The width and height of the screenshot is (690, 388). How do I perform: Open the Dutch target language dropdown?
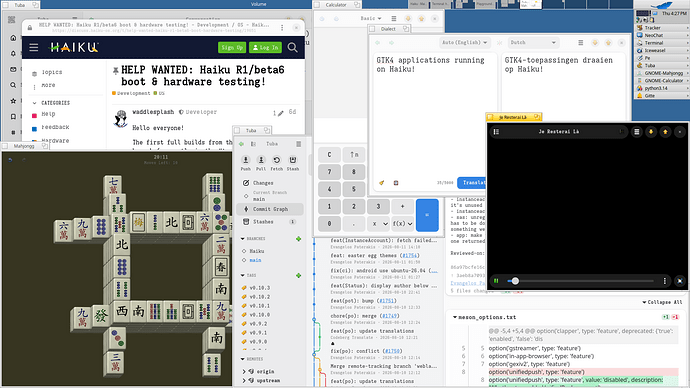532,43
